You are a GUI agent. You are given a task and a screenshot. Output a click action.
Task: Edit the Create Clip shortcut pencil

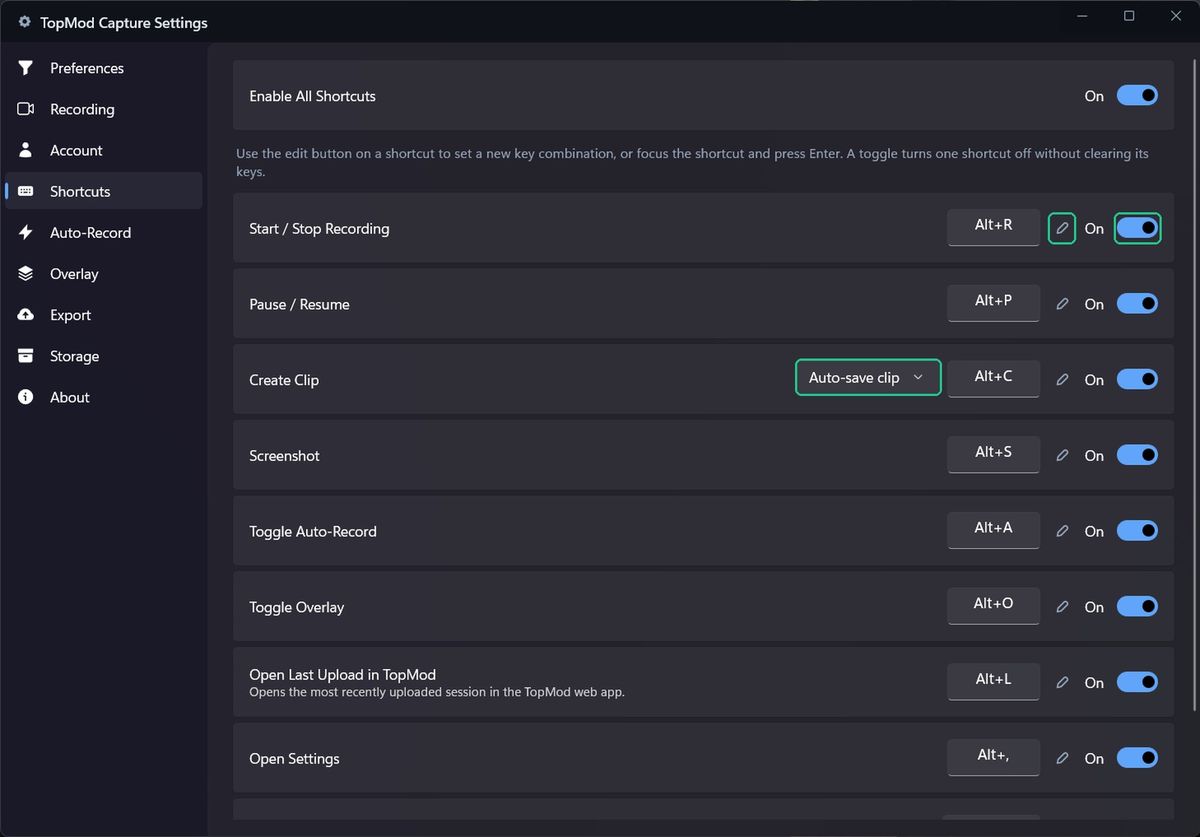point(1062,380)
